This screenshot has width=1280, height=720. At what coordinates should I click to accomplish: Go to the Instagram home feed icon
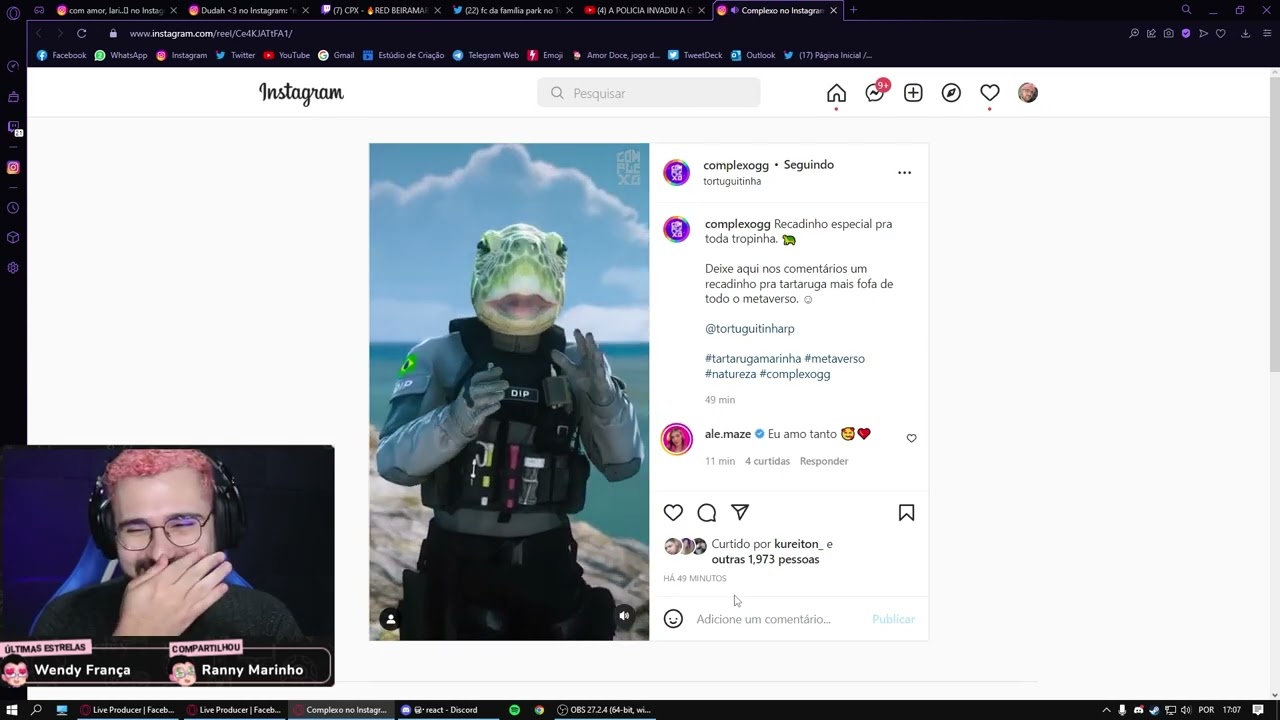(x=836, y=93)
